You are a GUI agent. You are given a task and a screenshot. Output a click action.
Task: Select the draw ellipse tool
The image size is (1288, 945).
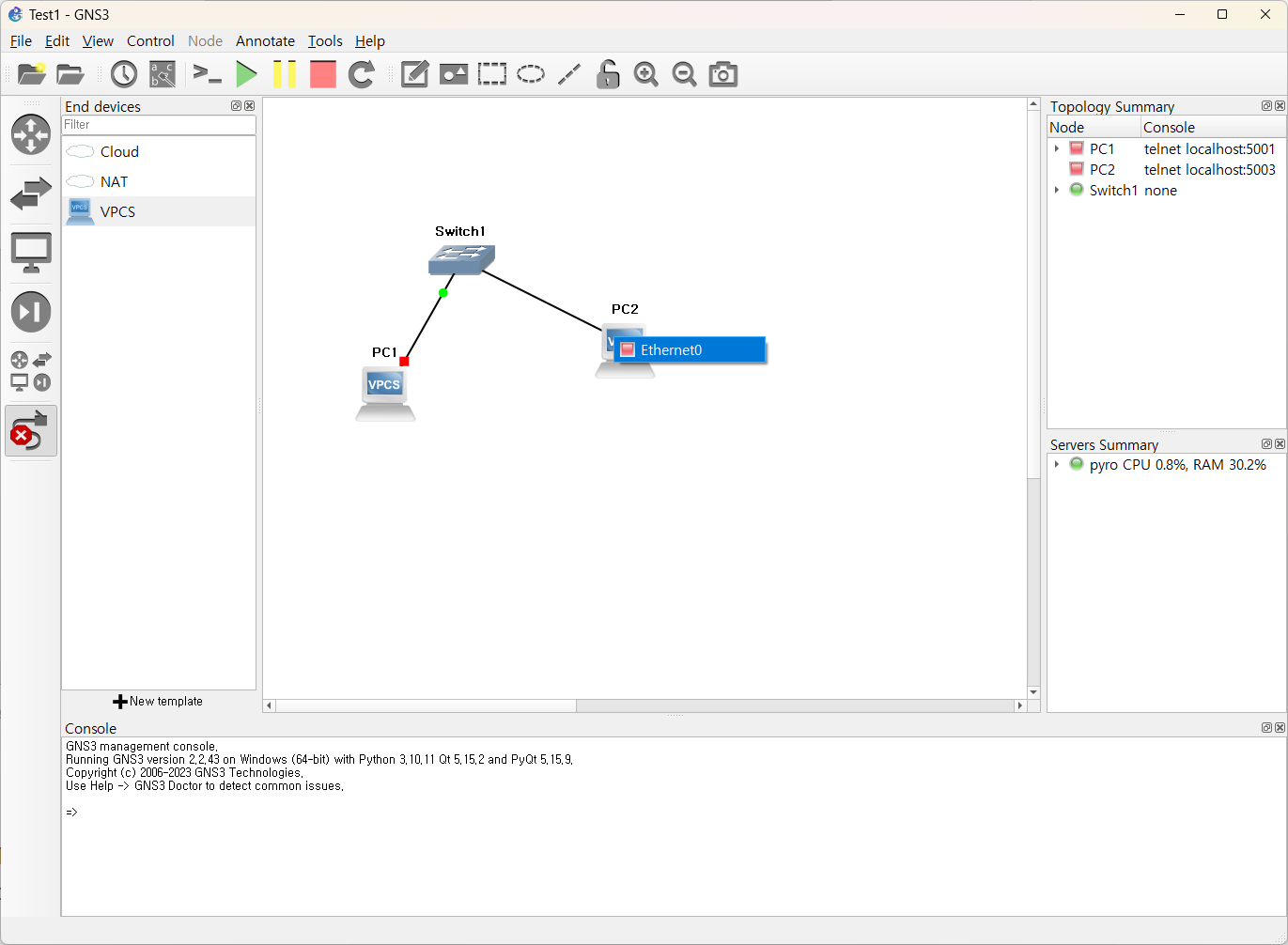[x=531, y=74]
